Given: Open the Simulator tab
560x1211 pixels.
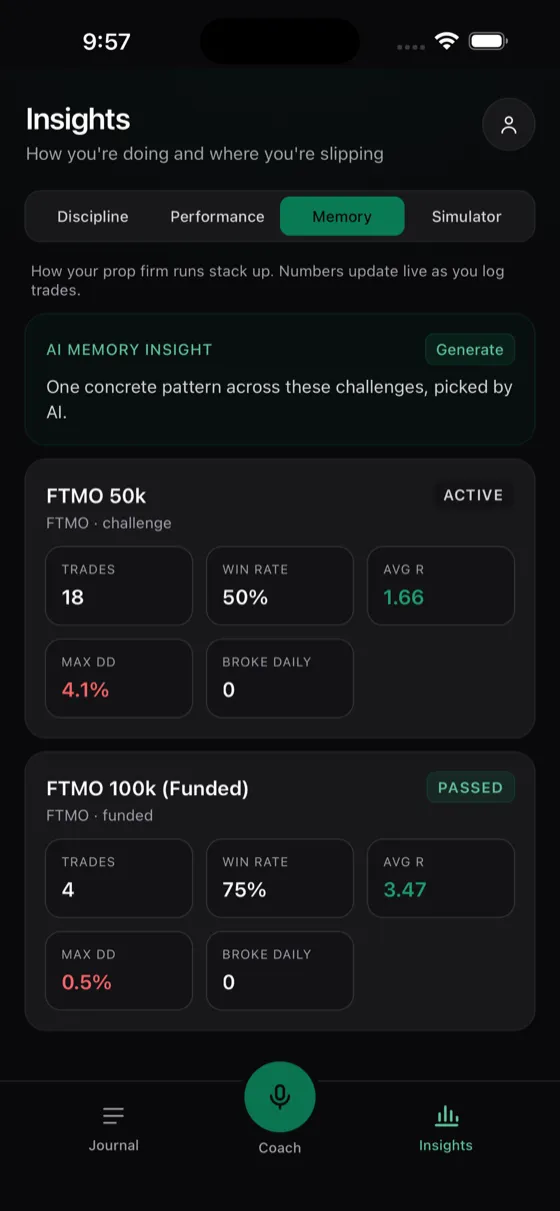Looking at the screenshot, I should pos(467,216).
